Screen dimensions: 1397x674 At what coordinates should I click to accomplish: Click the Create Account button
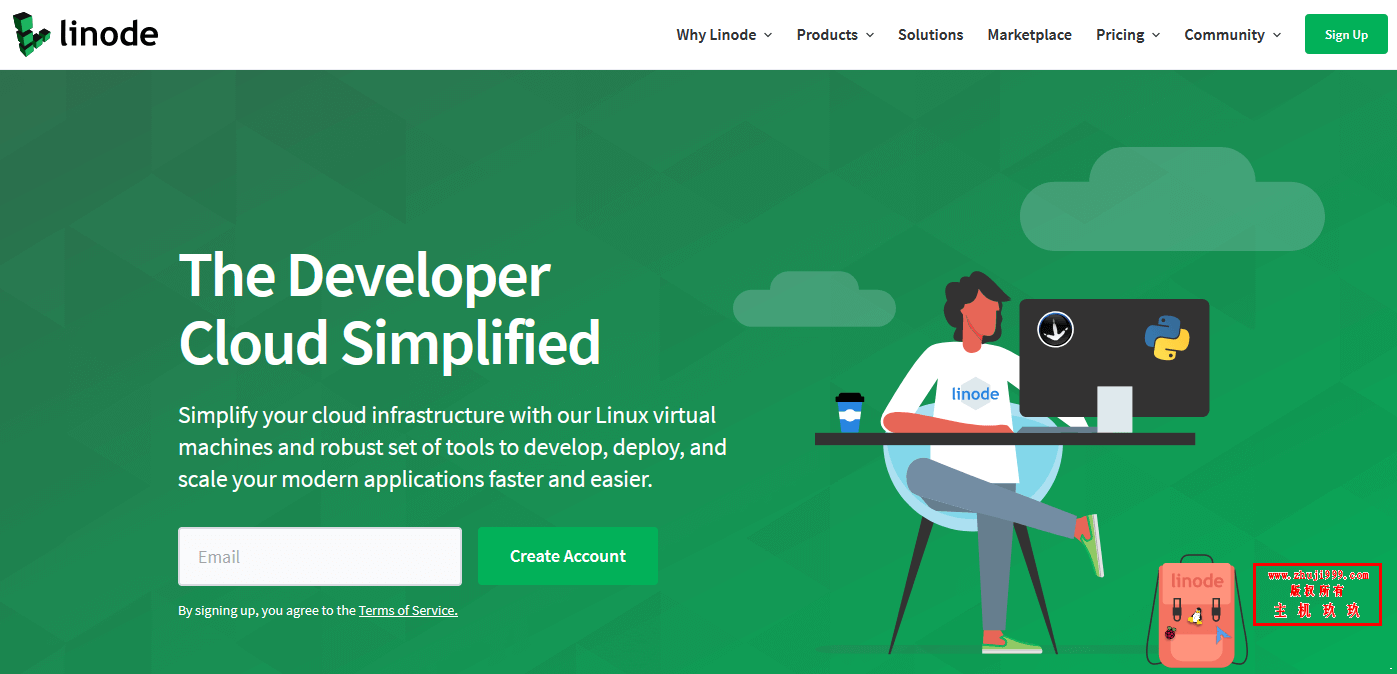[568, 556]
